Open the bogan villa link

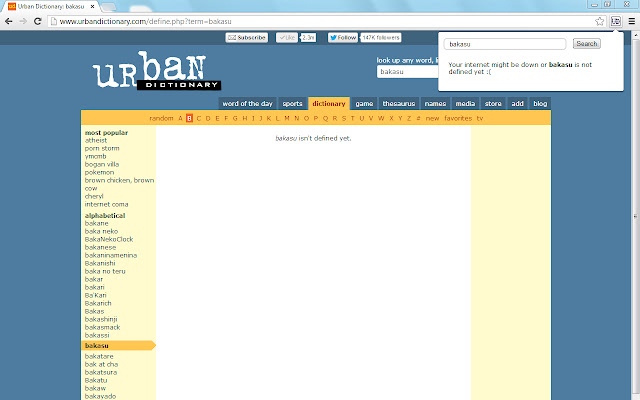[x=102, y=164]
